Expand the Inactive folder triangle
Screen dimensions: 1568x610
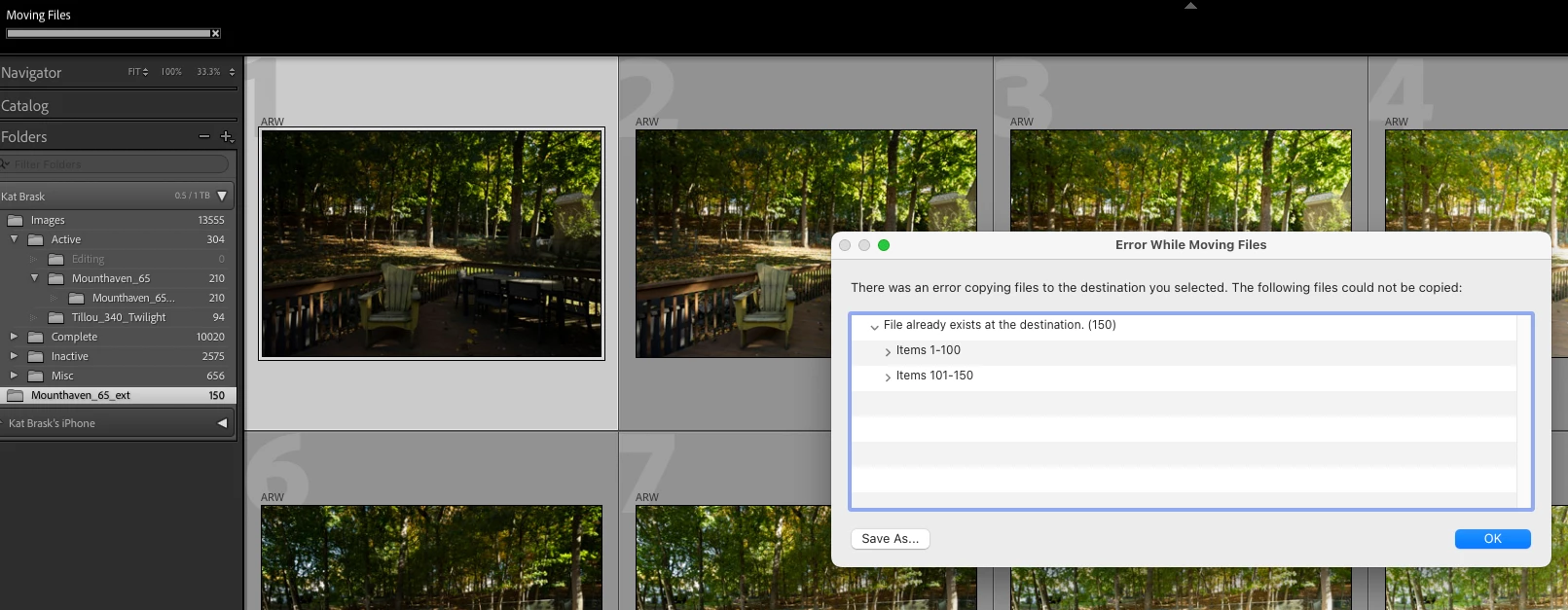(x=14, y=356)
